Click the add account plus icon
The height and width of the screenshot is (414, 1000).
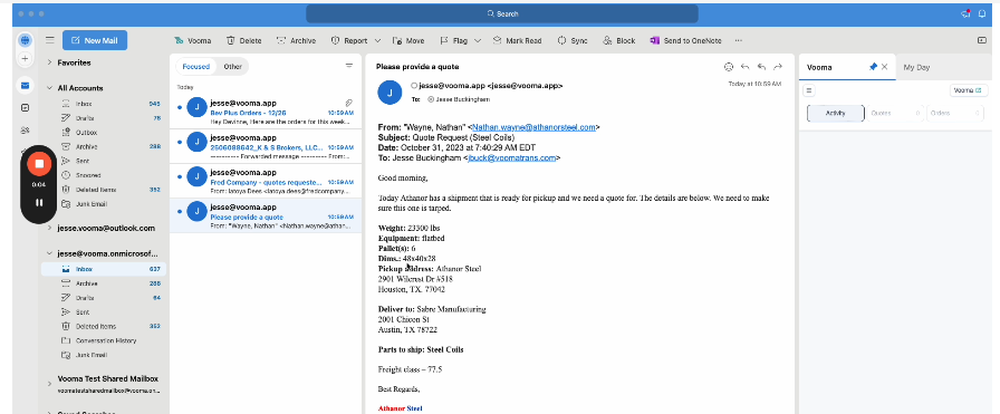(x=25, y=58)
